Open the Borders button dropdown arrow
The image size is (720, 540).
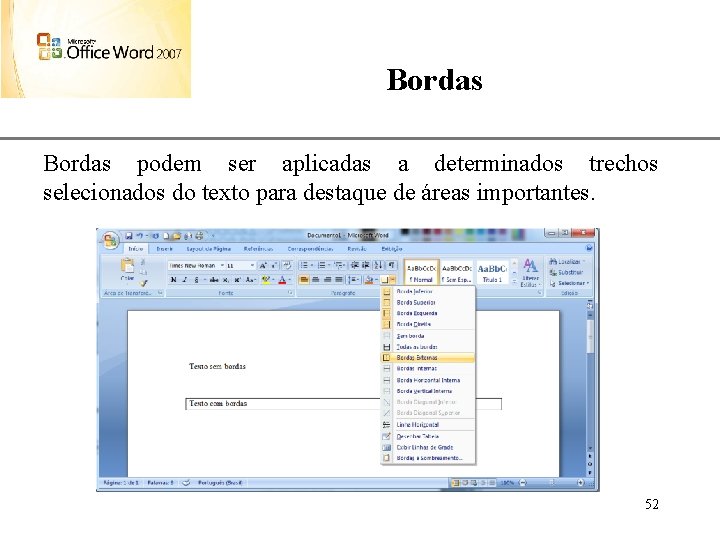[x=393, y=280]
